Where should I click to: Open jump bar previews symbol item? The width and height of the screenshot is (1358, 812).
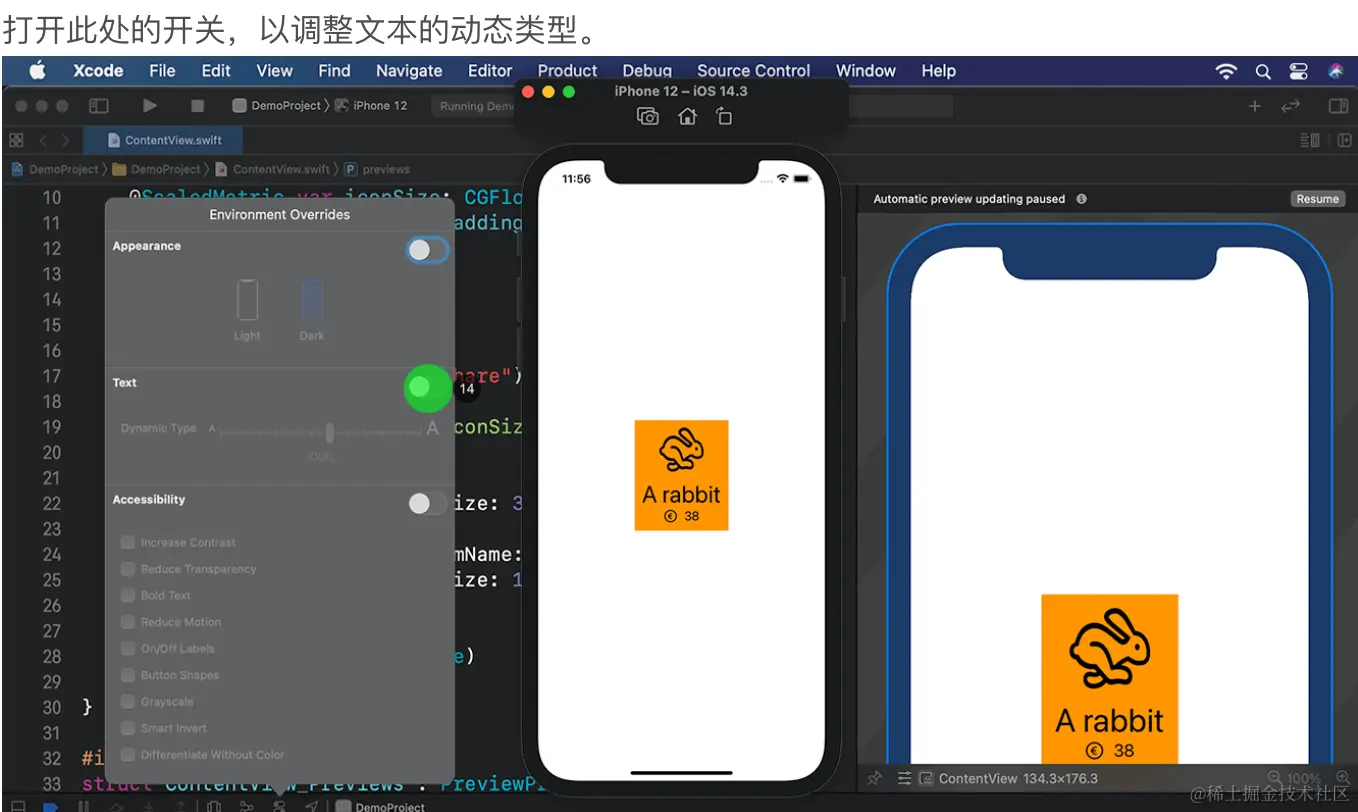tap(377, 170)
